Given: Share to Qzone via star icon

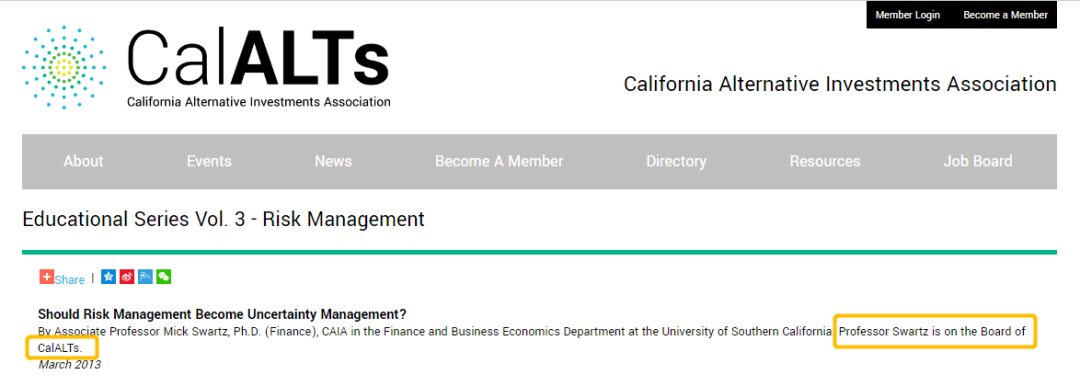Looking at the screenshot, I should [108, 277].
